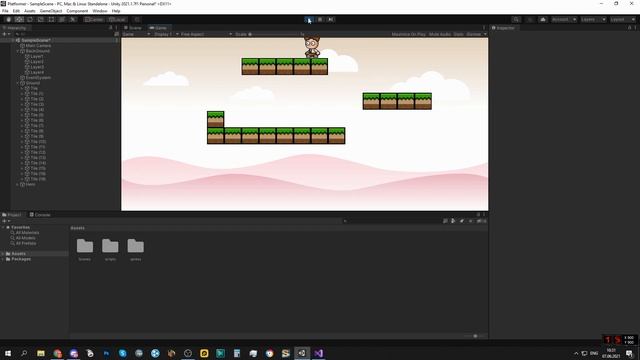Click the Step forward button
The width and height of the screenshot is (640, 360).
(331, 20)
